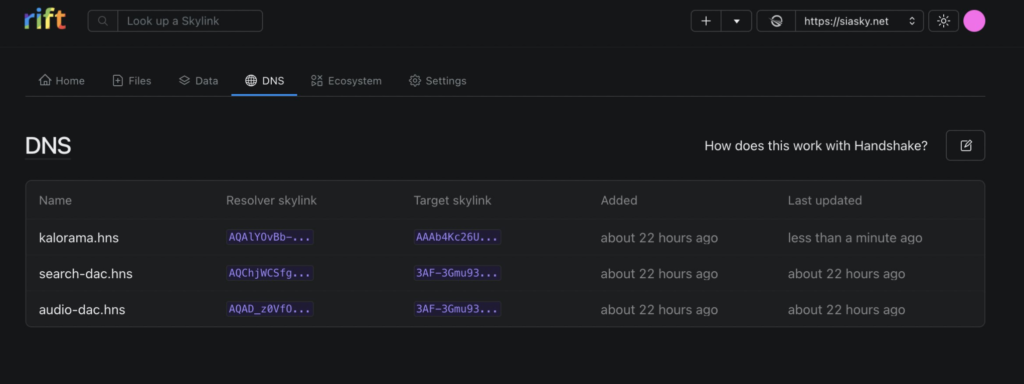Click the Look up a Skylink field
Image resolution: width=1024 pixels, height=384 pixels.
pos(190,21)
